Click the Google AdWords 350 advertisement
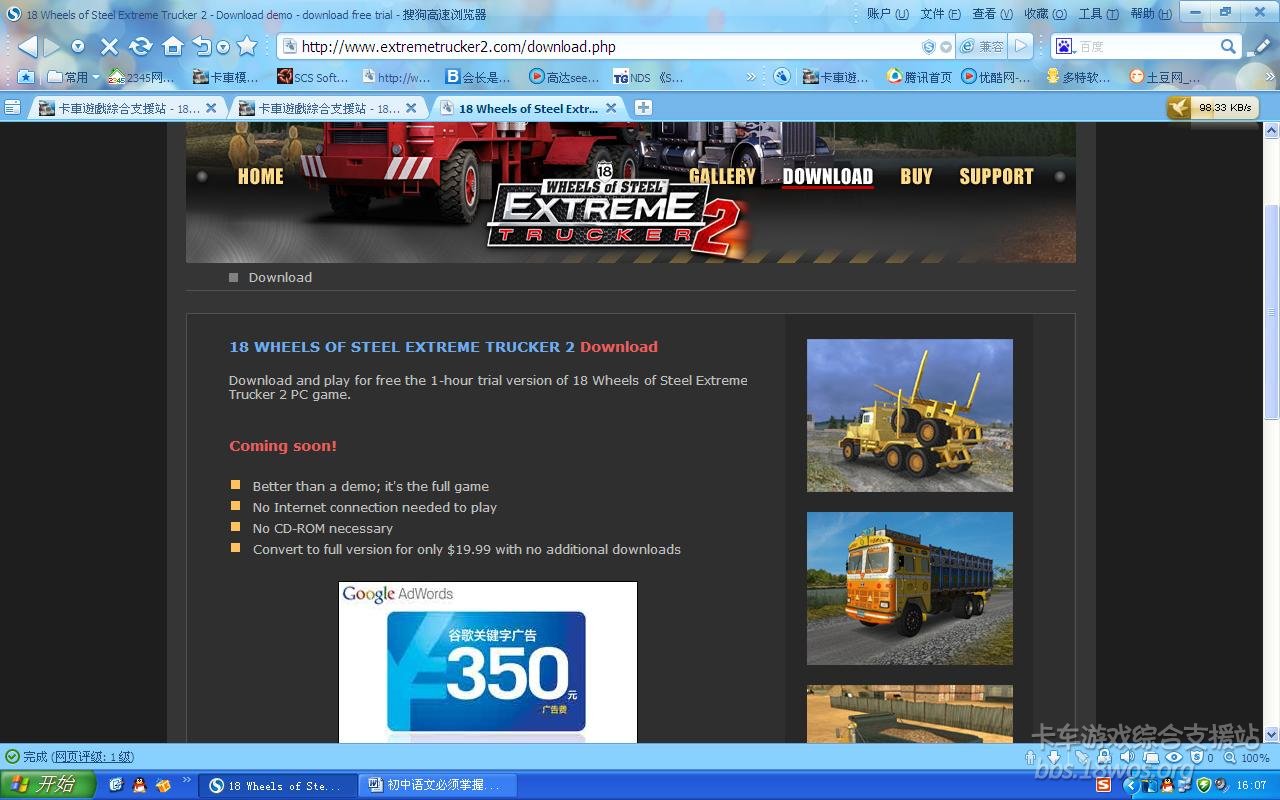 click(488, 662)
